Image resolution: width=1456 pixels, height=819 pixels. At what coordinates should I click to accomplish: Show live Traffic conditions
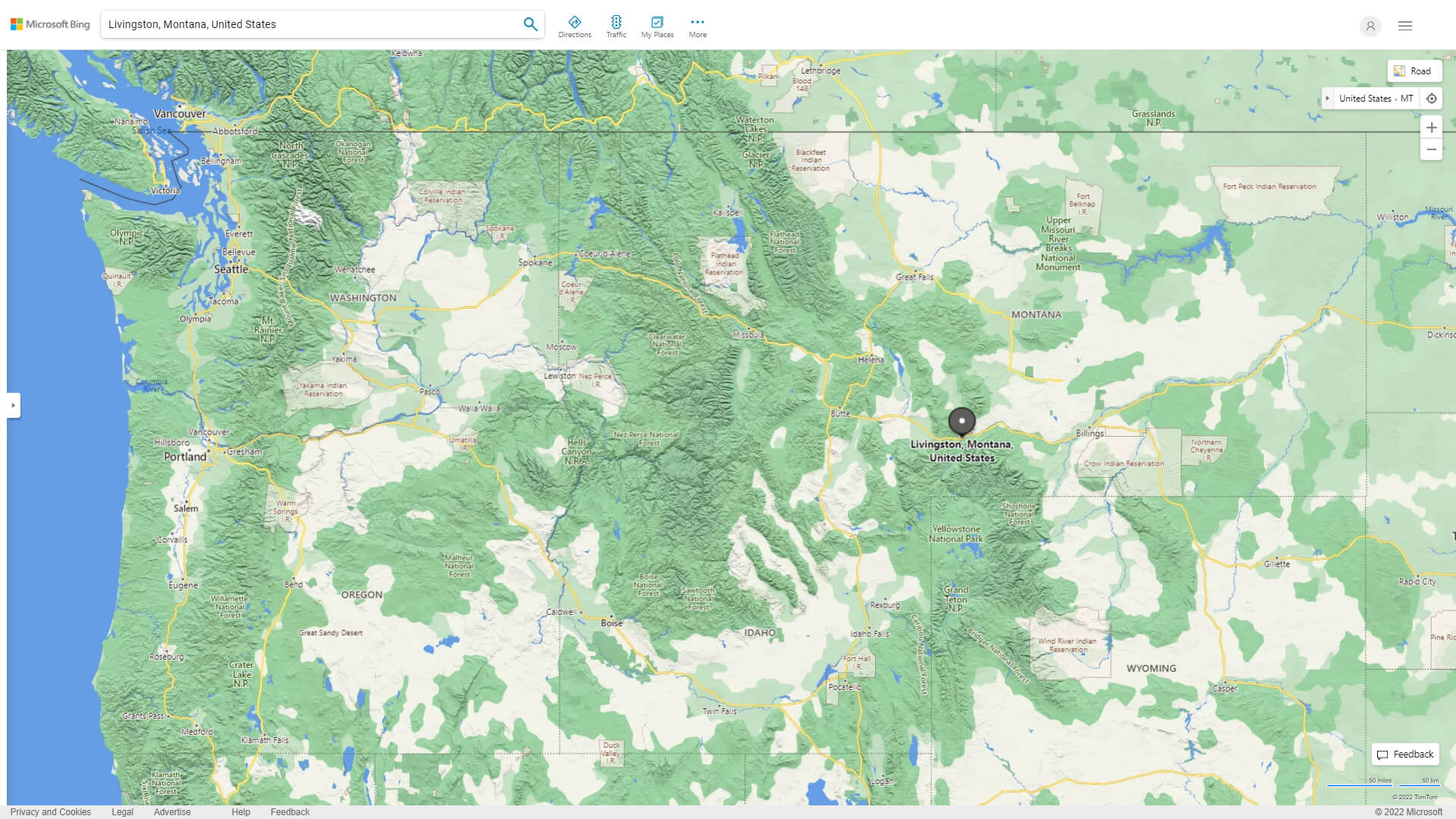click(617, 25)
